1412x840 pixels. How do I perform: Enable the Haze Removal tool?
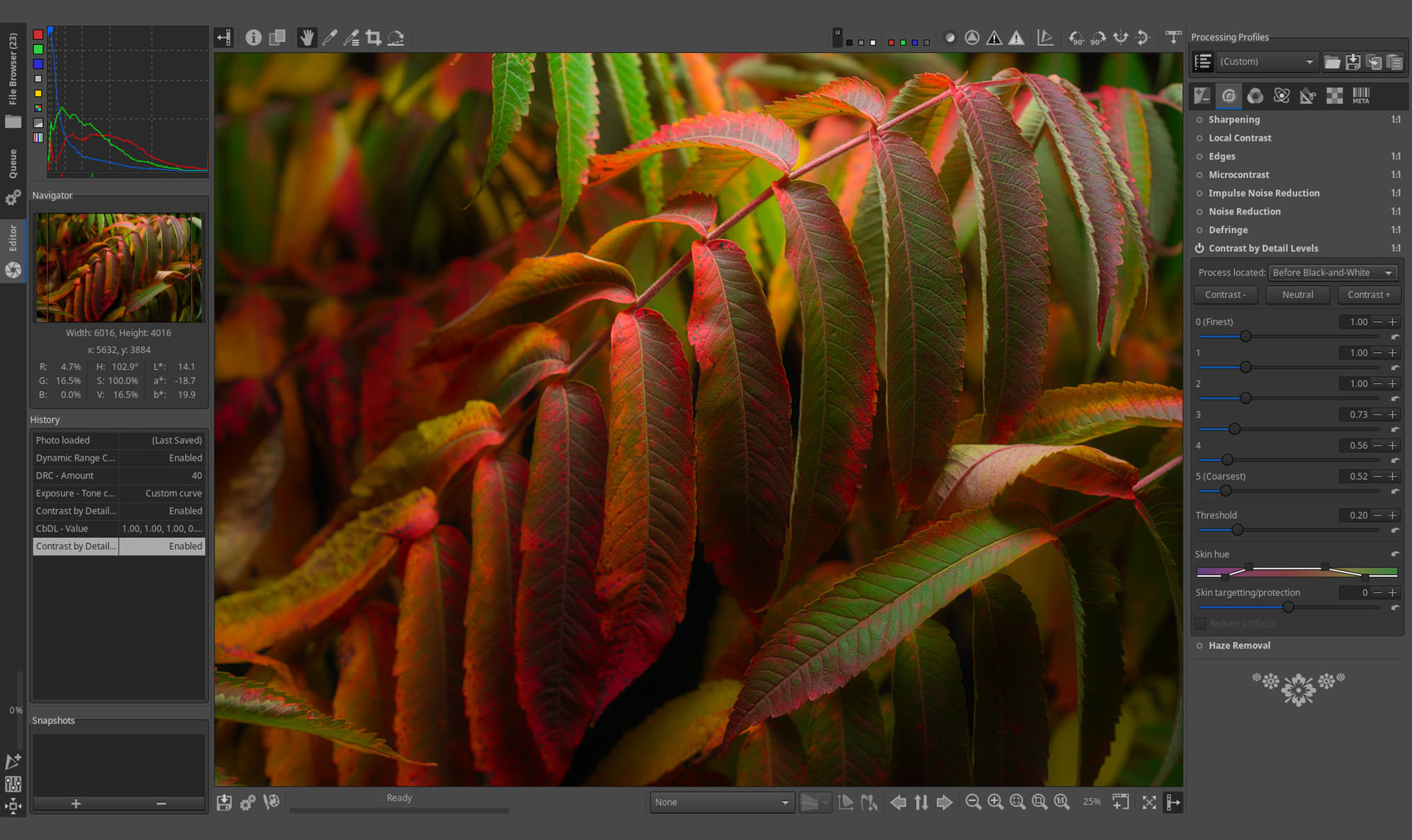click(x=1199, y=646)
